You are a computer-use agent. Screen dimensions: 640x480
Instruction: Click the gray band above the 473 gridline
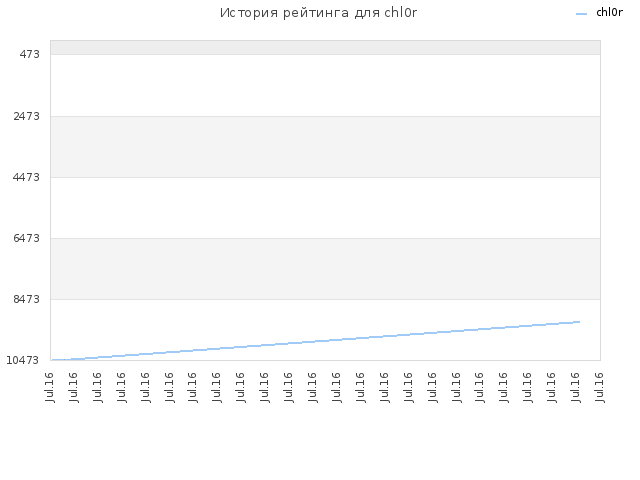coord(325,47)
